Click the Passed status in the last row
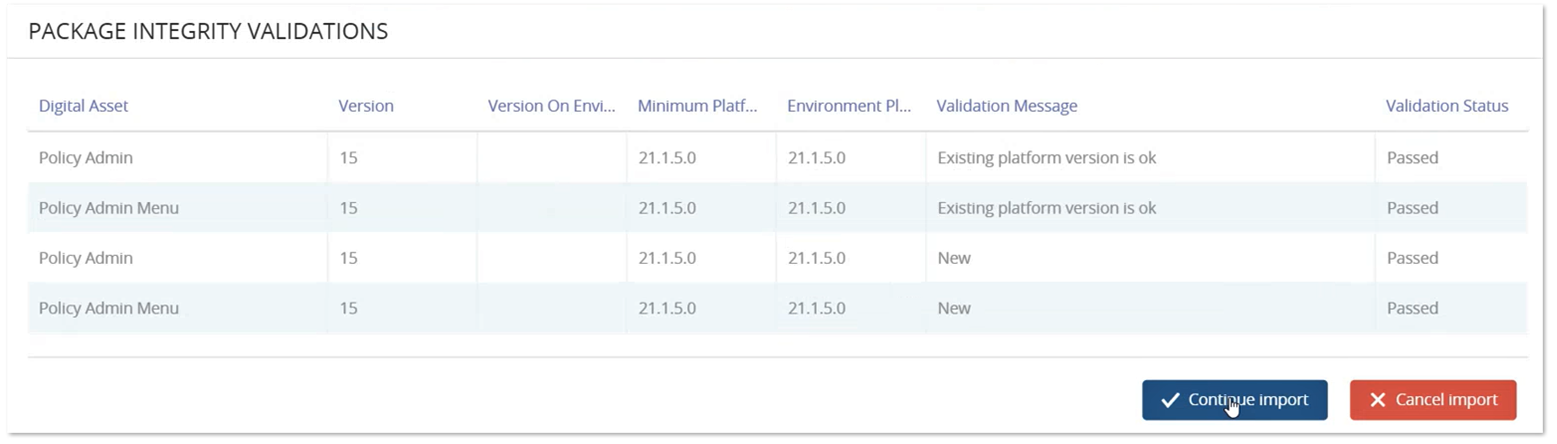Screen dimensions: 1557x444 (1412, 308)
